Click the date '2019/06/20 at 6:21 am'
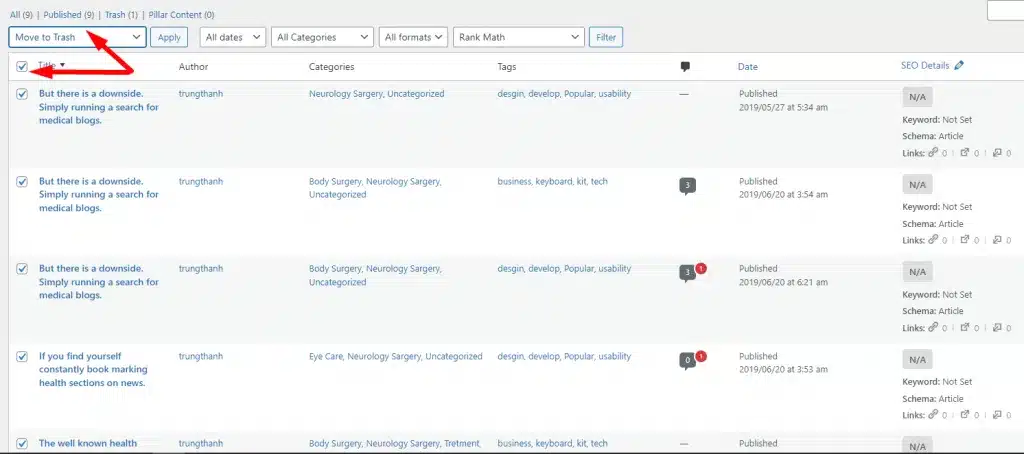1024x454 pixels. coord(784,282)
